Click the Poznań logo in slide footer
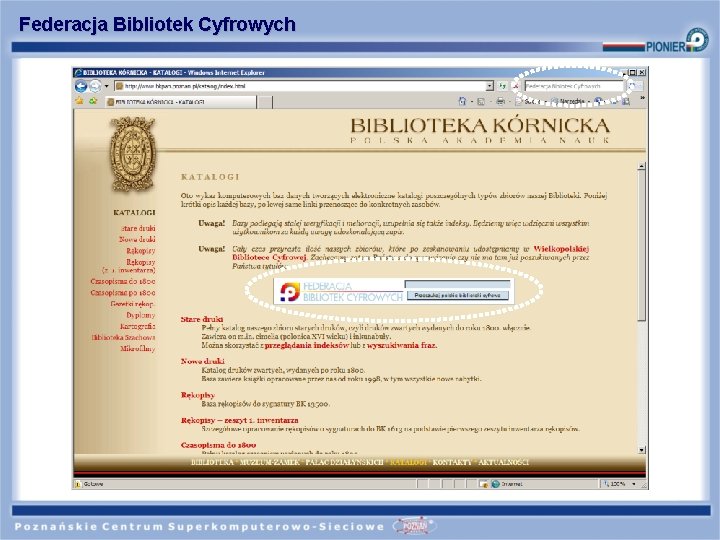Viewport: 720px width, 540px height. (x=415, y=525)
